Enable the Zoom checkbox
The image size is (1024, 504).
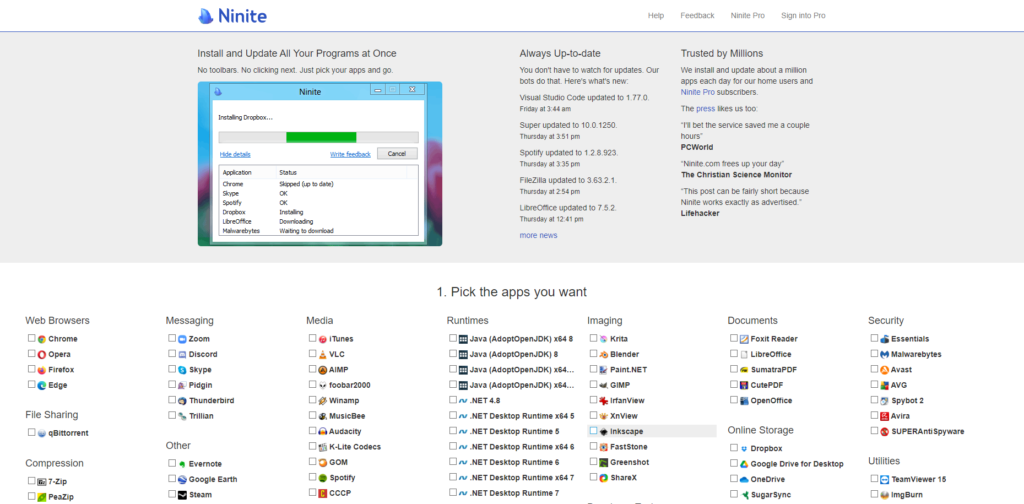pos(172,339)
